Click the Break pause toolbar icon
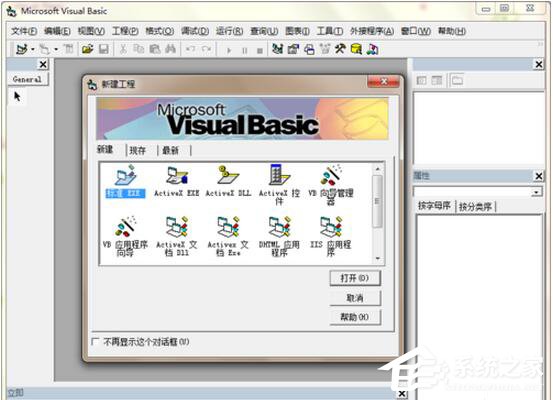Screen dimensions: 553x400 click(244, 50)
